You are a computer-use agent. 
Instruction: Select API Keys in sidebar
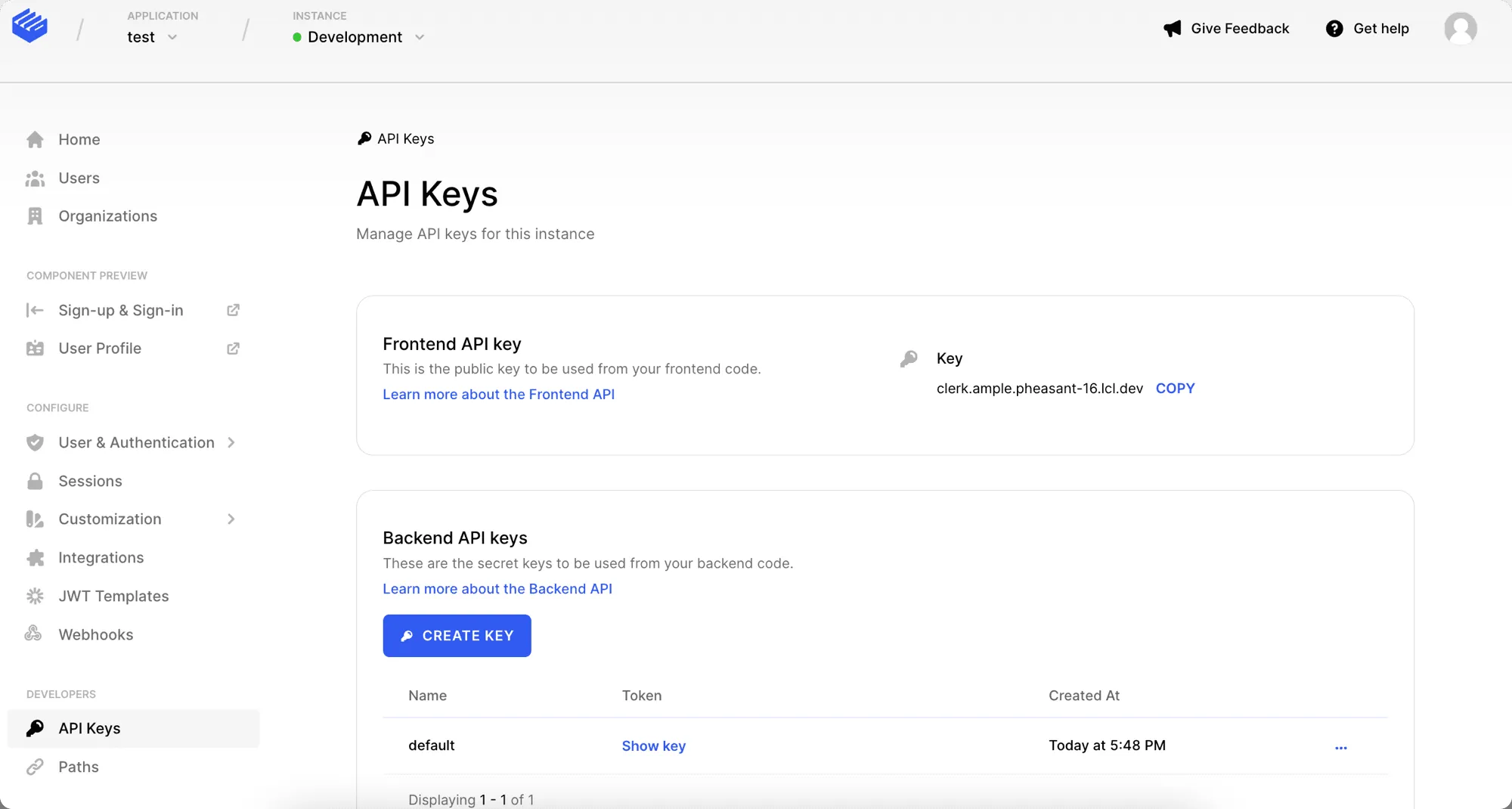133,728
